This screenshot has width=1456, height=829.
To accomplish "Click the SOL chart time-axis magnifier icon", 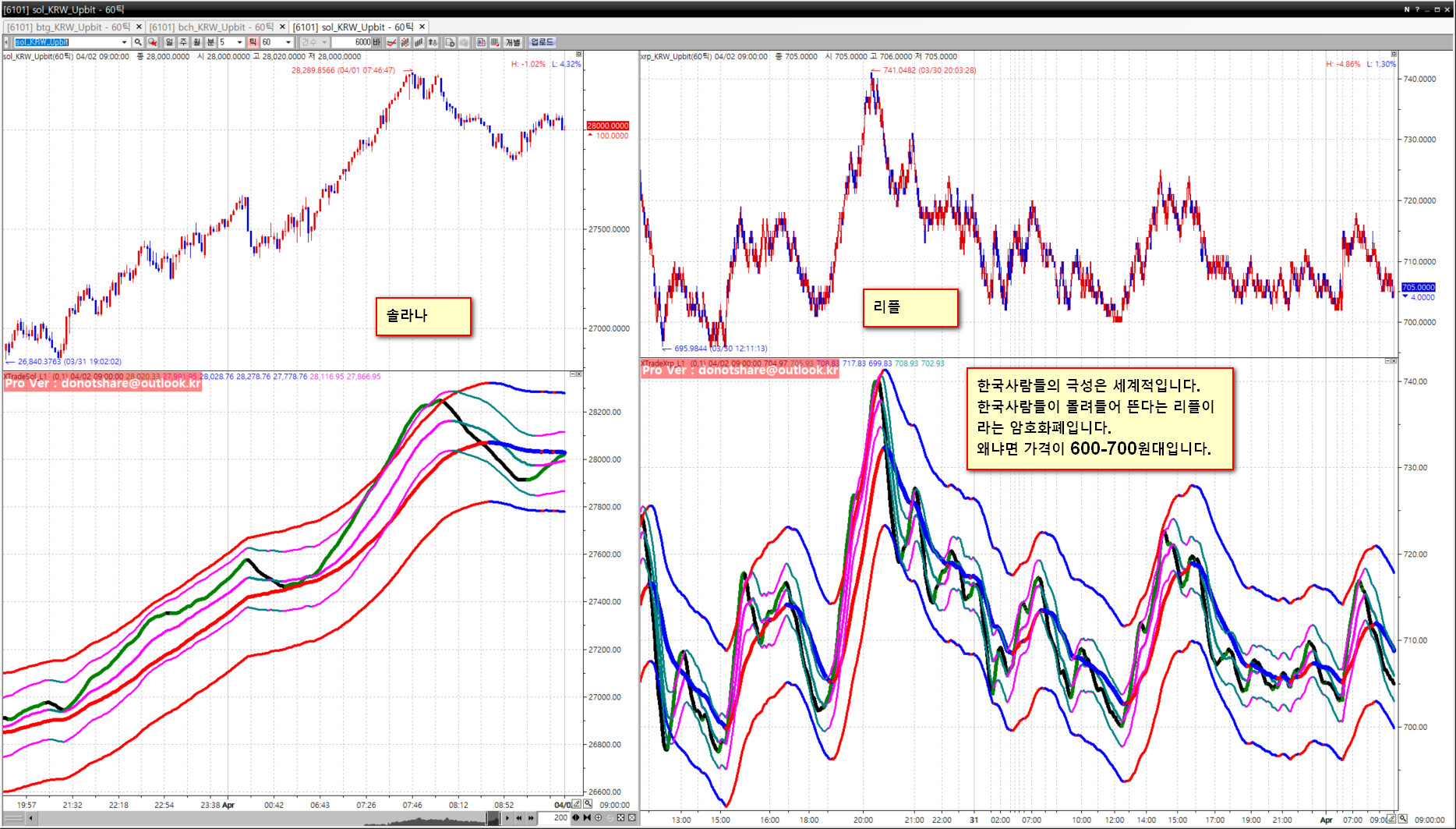I will click(588, 804).
